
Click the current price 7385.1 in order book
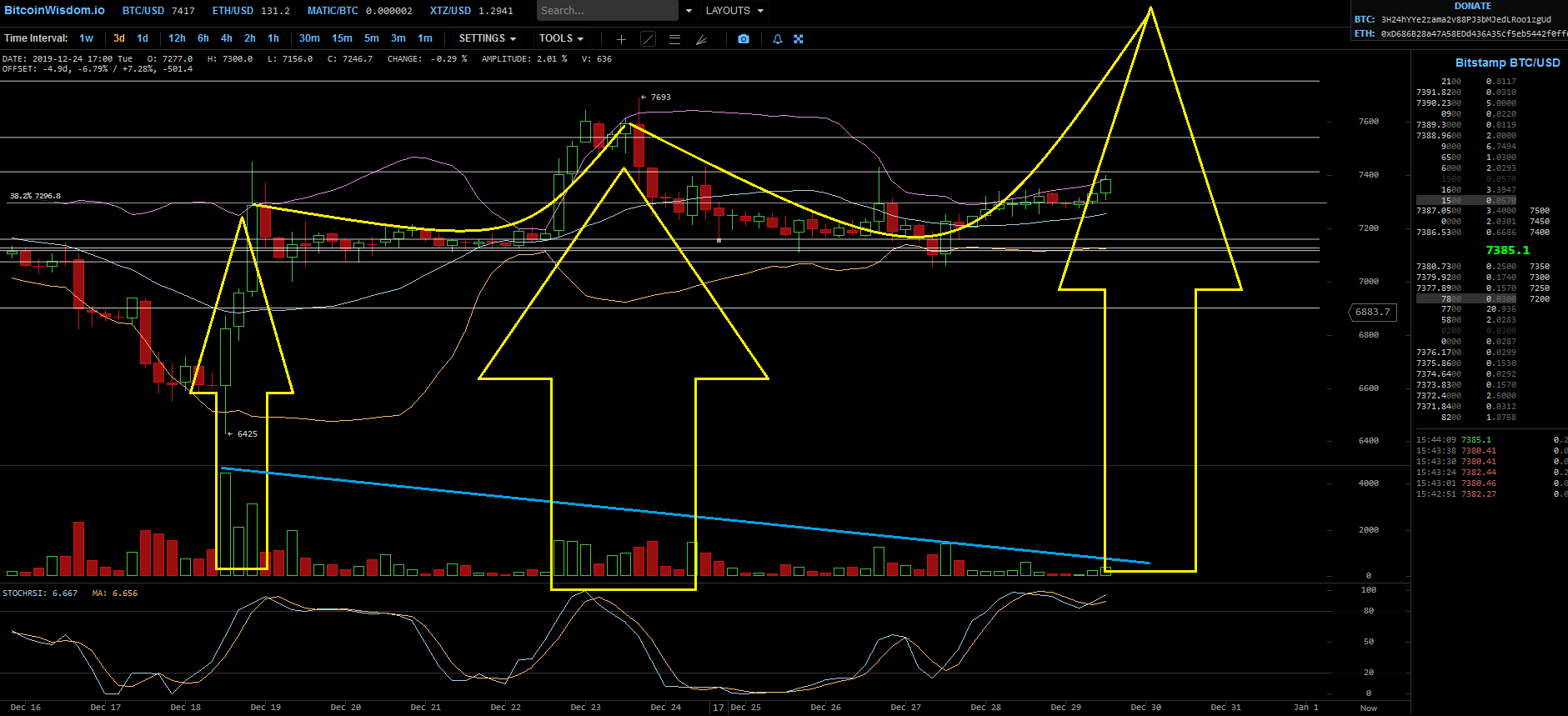tap(1507, 250)
